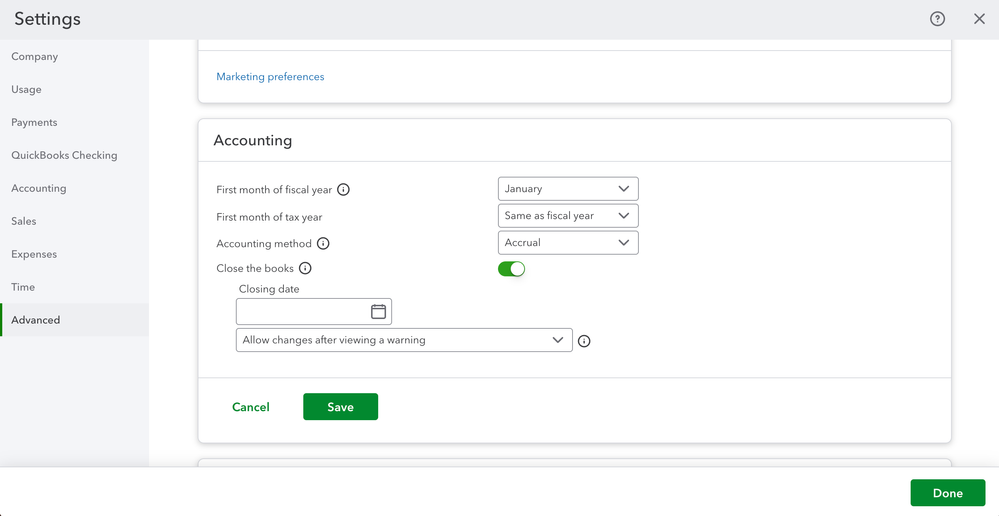Image resolution: width=999 pixels, height=516 pixels.
Task: Open the Marketing preferences link
Action: pos(270,77)
